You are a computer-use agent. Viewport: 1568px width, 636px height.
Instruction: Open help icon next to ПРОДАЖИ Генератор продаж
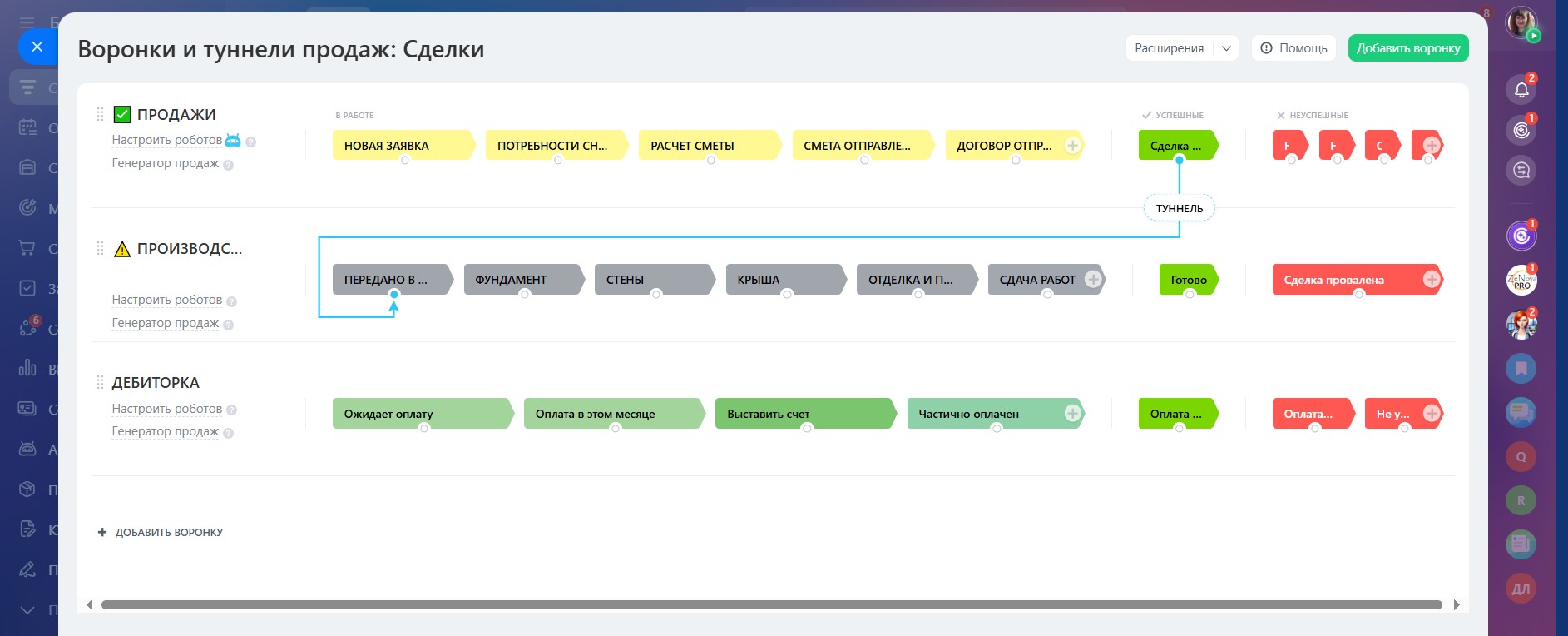pos(229,165)
